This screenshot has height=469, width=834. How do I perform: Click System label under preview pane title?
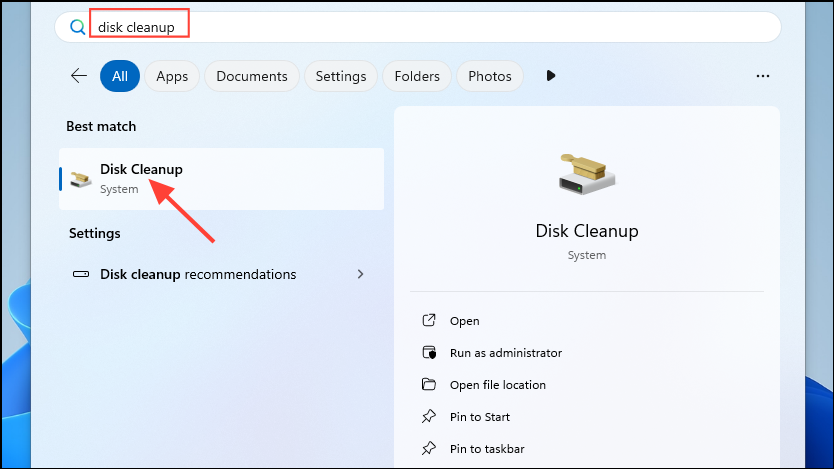pos(587,255)
